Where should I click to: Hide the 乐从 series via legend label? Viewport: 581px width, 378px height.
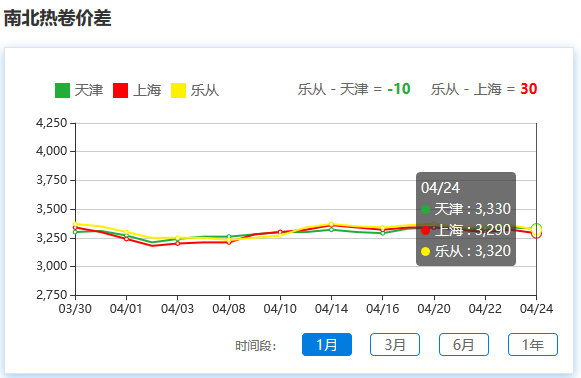pos(205,90)
